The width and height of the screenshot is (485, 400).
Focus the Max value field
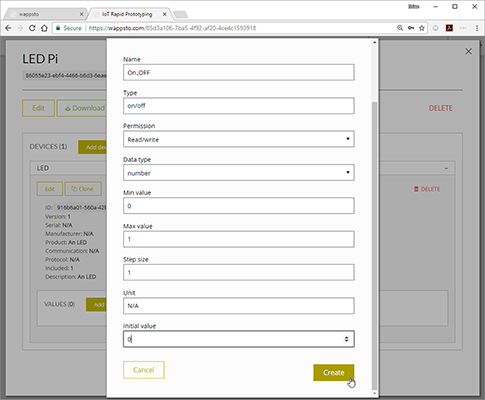tap(239, 239)
